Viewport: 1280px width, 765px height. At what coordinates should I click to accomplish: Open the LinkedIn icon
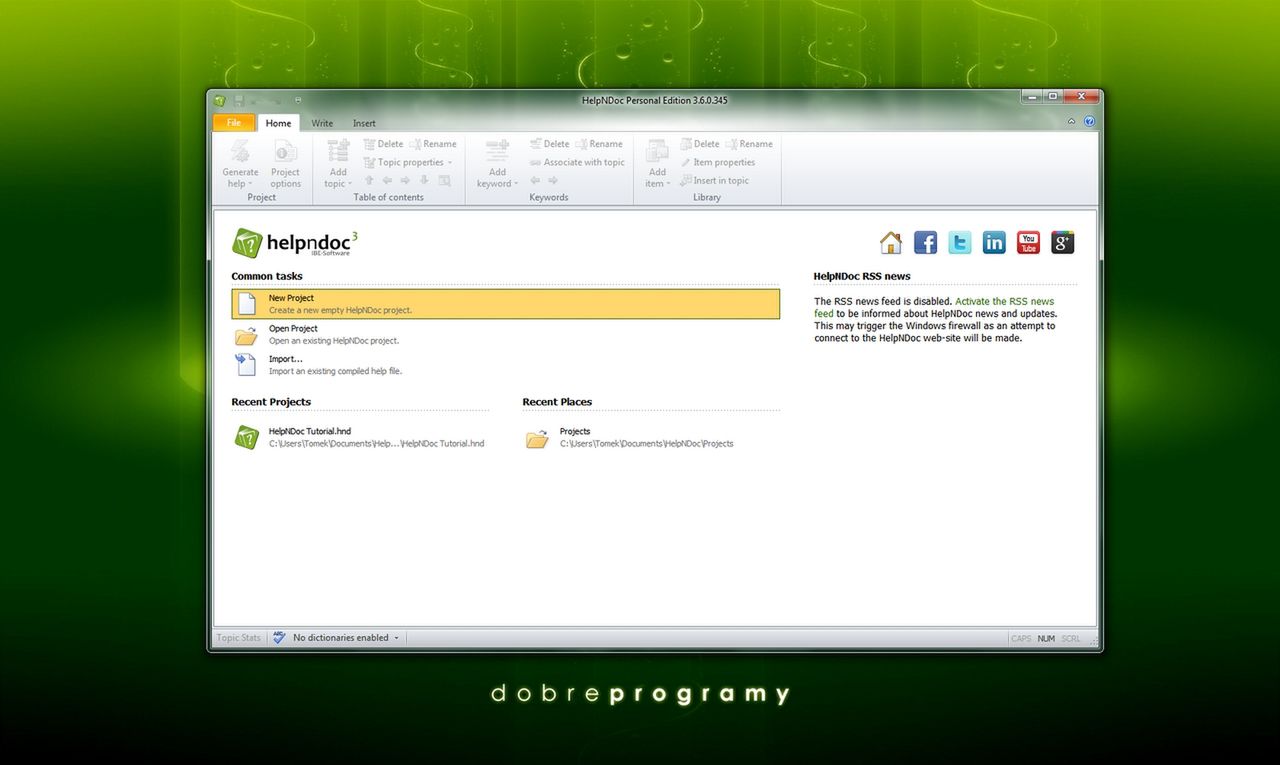(994, 243)
